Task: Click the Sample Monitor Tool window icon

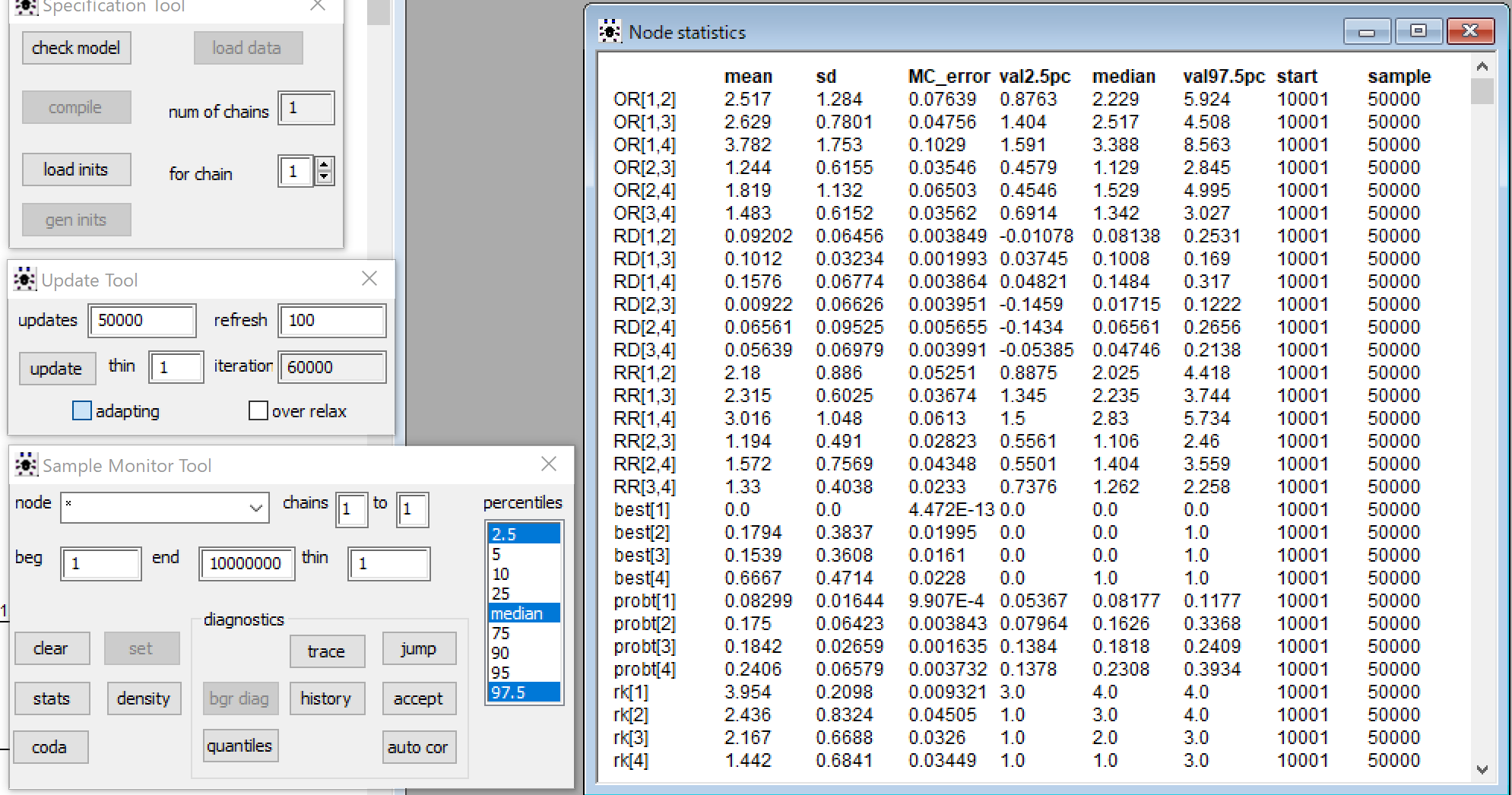Action: coord(25,464)
